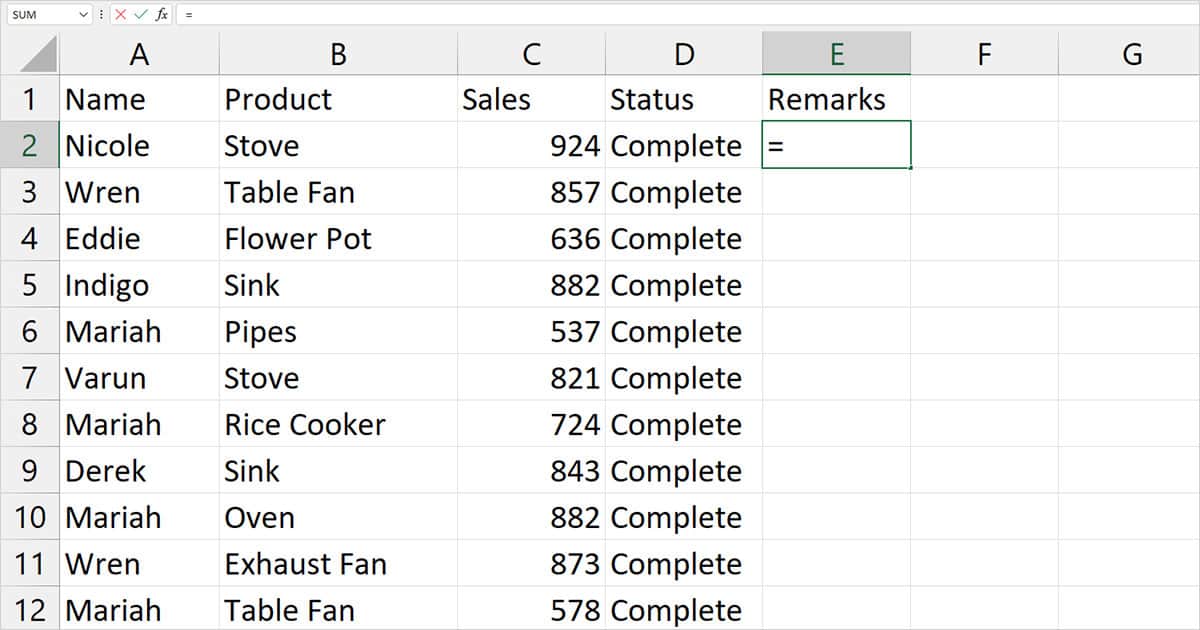Image resolution: width=1200 pixels, height=630 pixels.
Task: Select the Oven cell in row 10
Action: (x=338, y=517)
